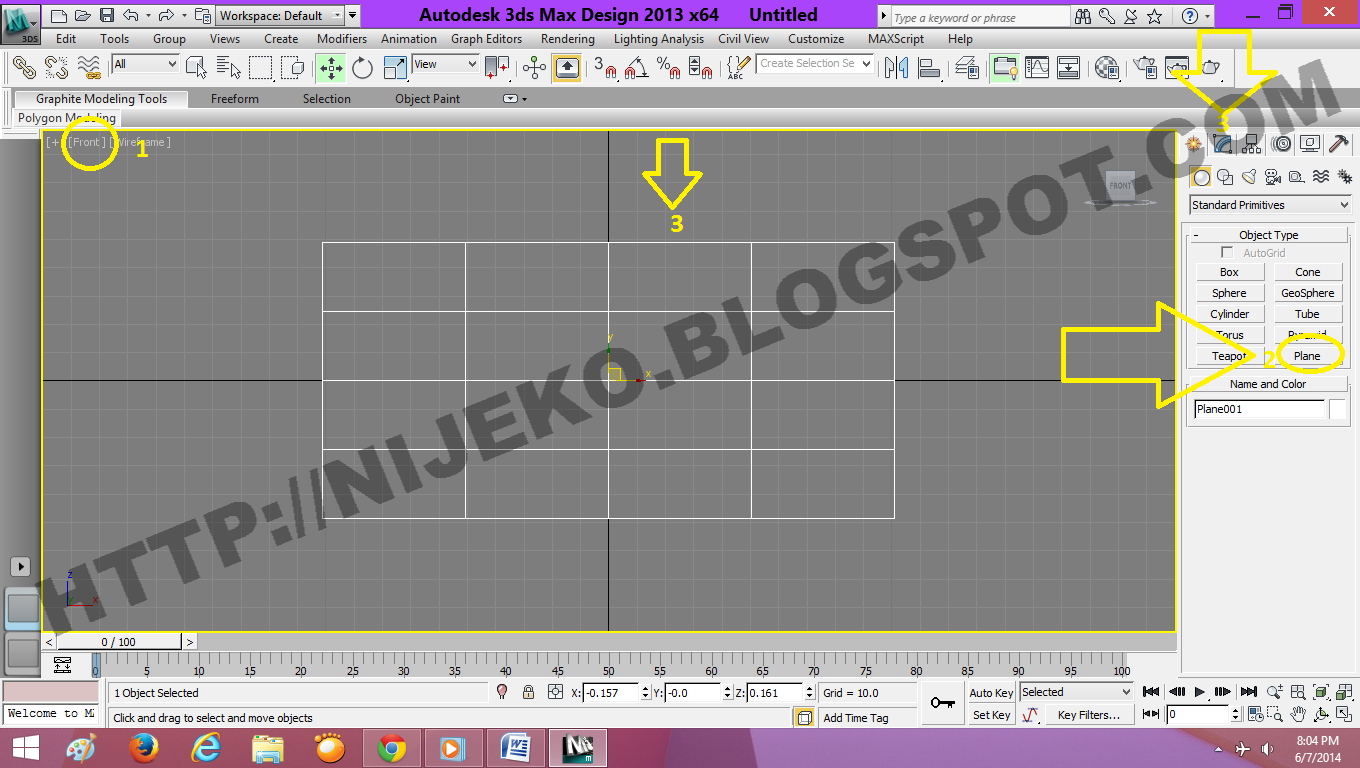Open the Modify panel tab
This screenshot has height=768, width=1360.
(1222, 144)
